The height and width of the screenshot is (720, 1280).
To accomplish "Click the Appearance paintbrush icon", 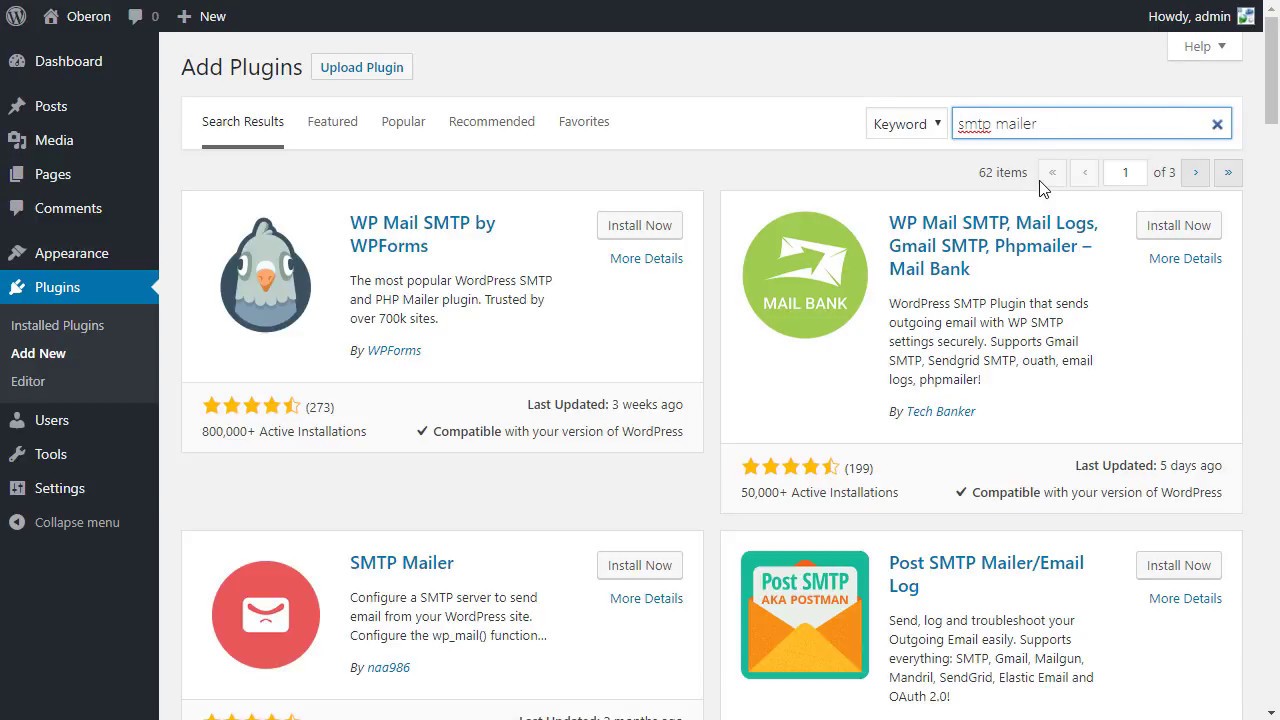I will coord(17,253).
